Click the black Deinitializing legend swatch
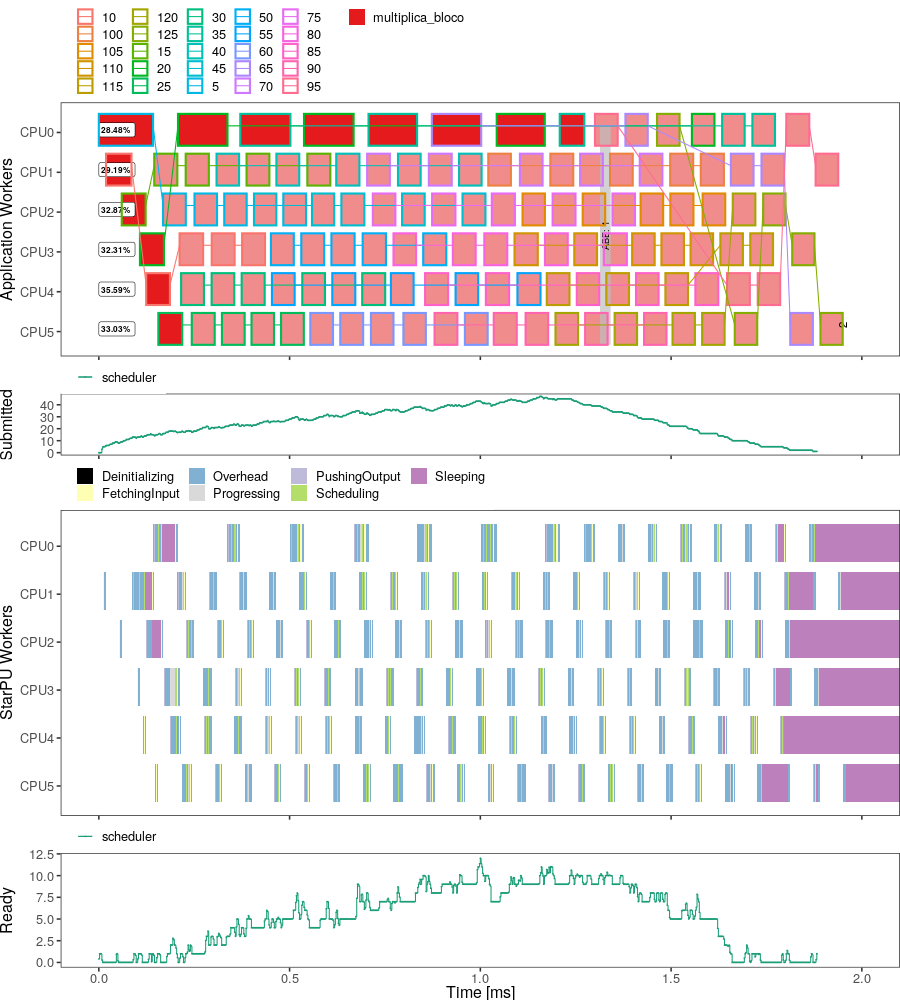900x1000 pixels. (86, 477)
